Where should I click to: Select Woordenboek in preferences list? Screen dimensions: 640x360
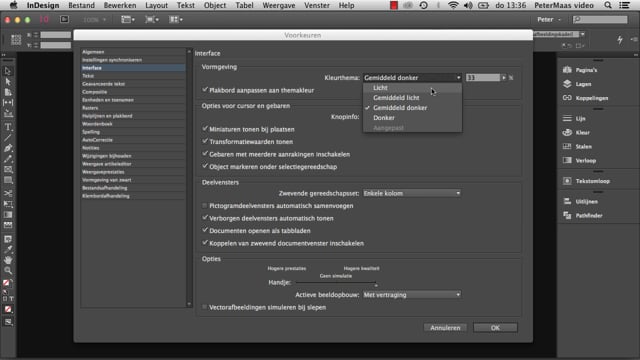click(x=133, y=124)
